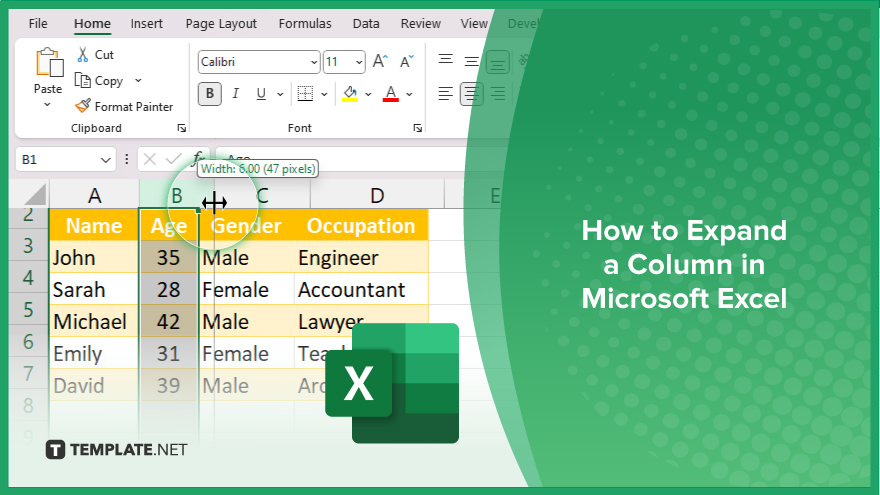Select cell containing Michael
The height and width of the screenshot is (495, 880).
click(94, 322)
